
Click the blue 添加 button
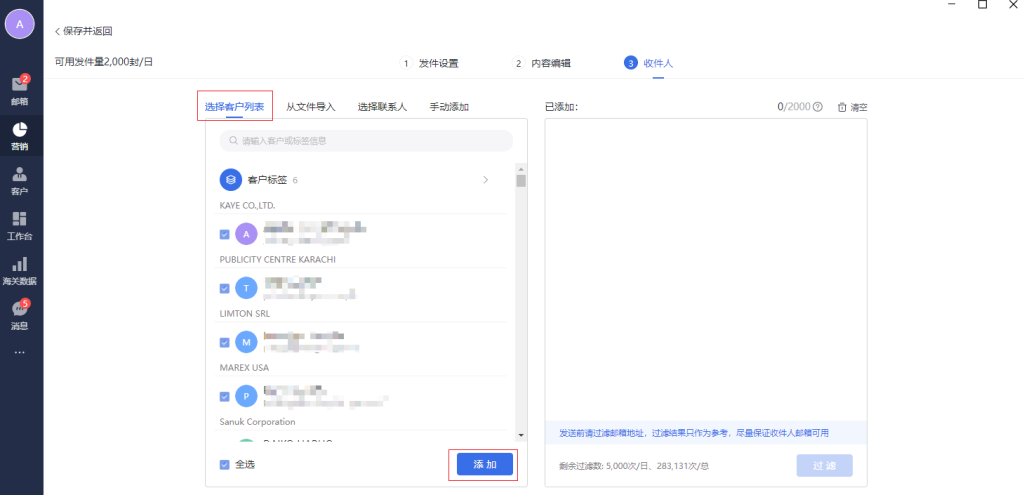484,464
